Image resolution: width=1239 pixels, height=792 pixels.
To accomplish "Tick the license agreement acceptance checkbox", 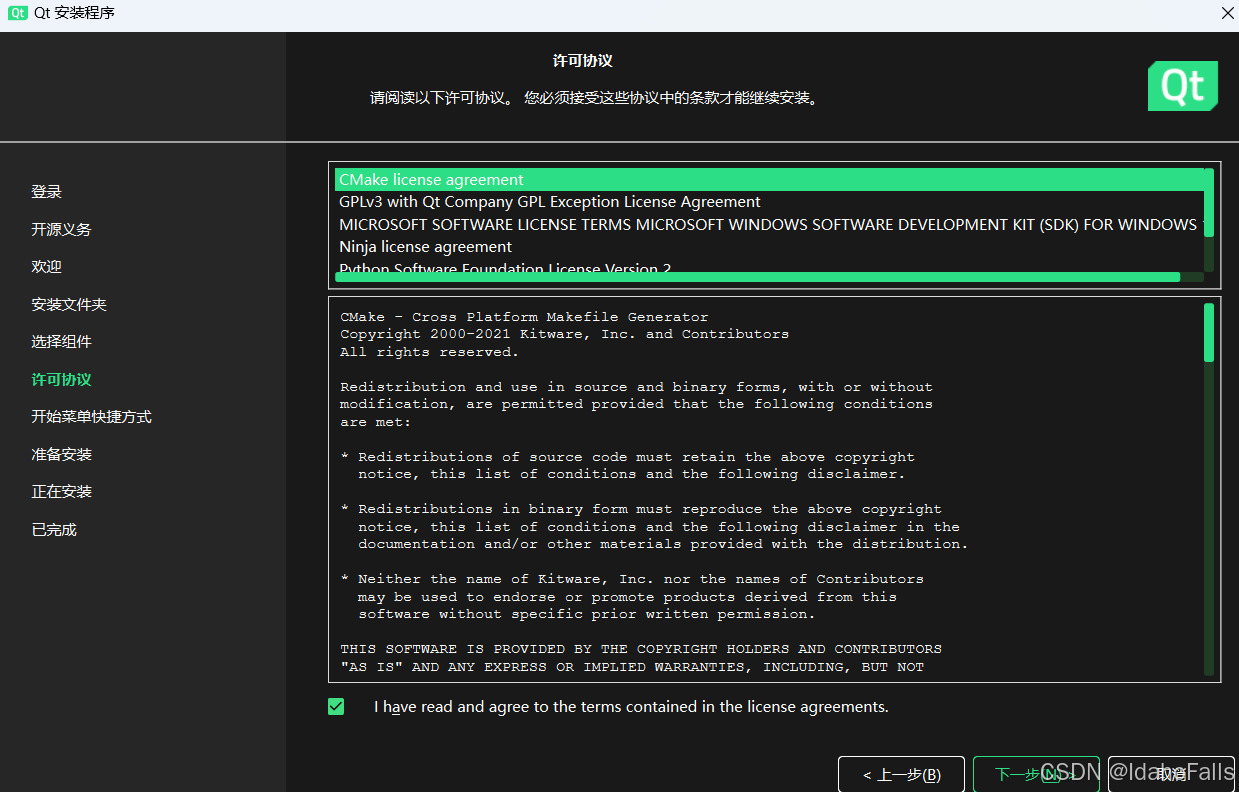I will (336, 707).
